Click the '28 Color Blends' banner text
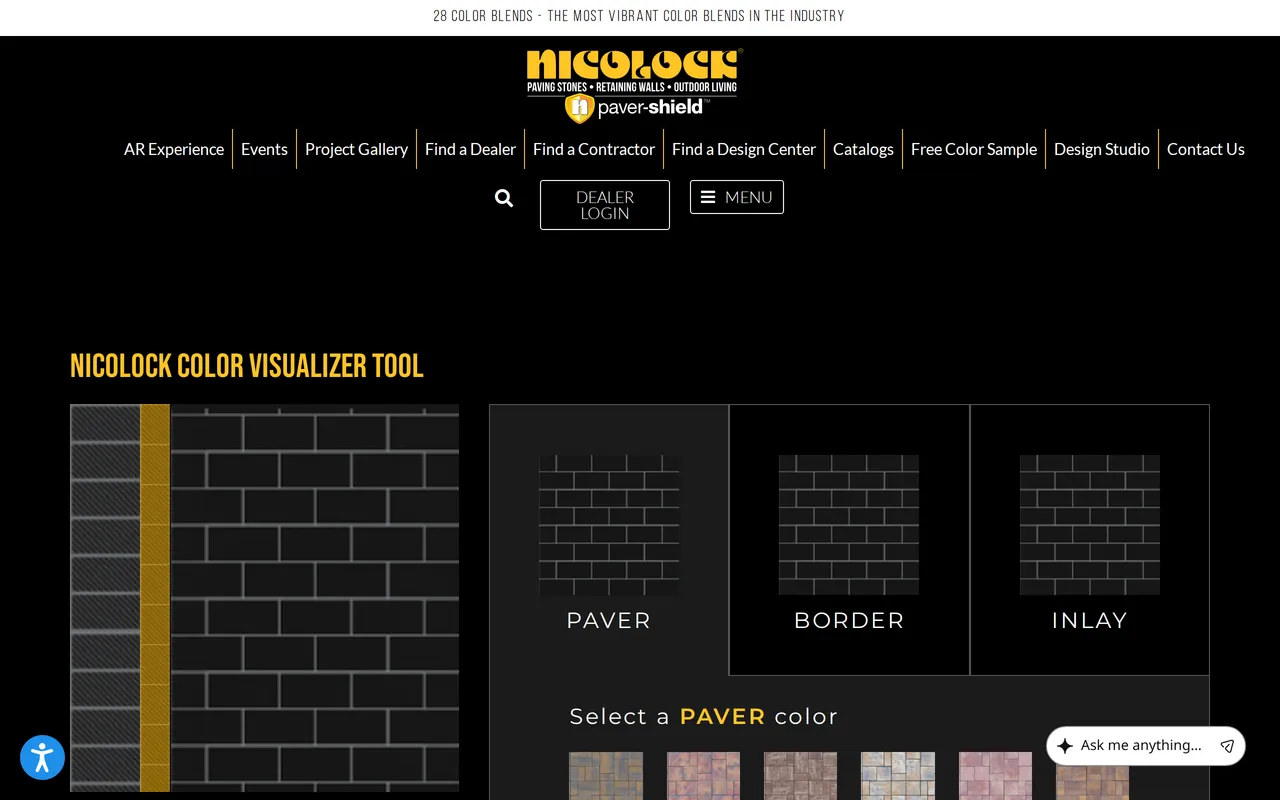Viewport: 1280px width, 800px height. tap(639, 16)
